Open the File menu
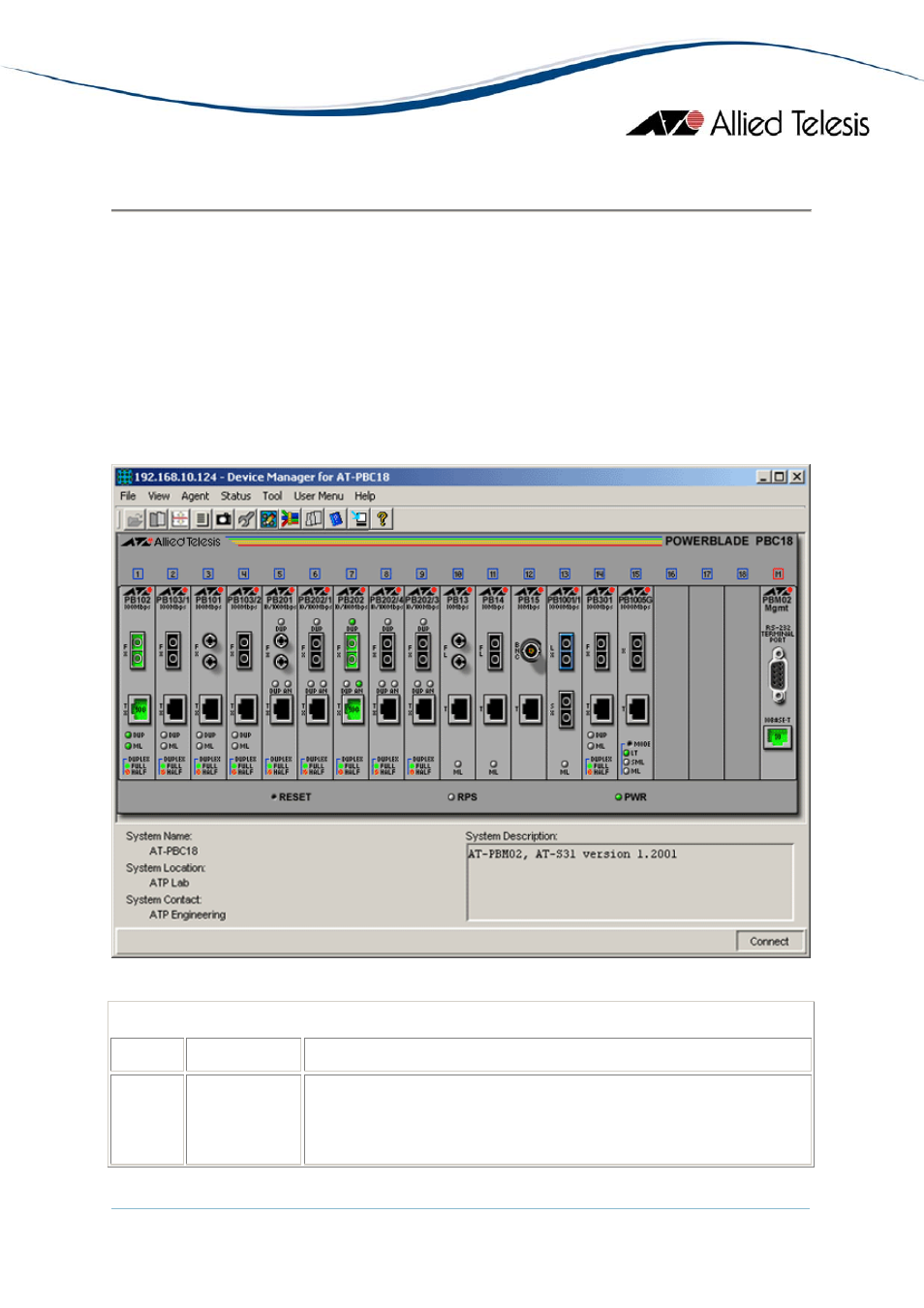The width and height of the screenshot is (924, 1308). pos(128,496)
